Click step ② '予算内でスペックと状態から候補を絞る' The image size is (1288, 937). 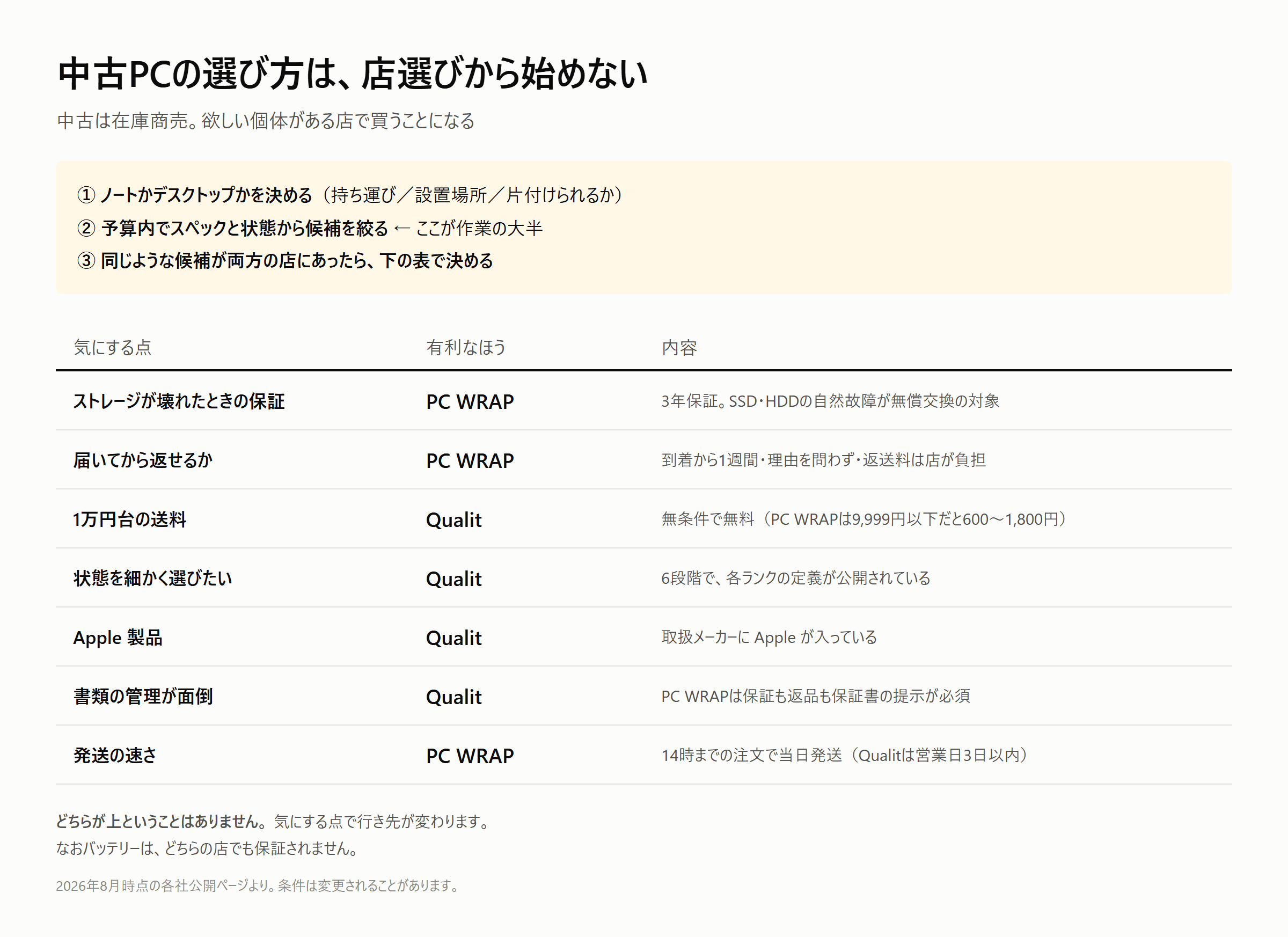click(245, 228)
